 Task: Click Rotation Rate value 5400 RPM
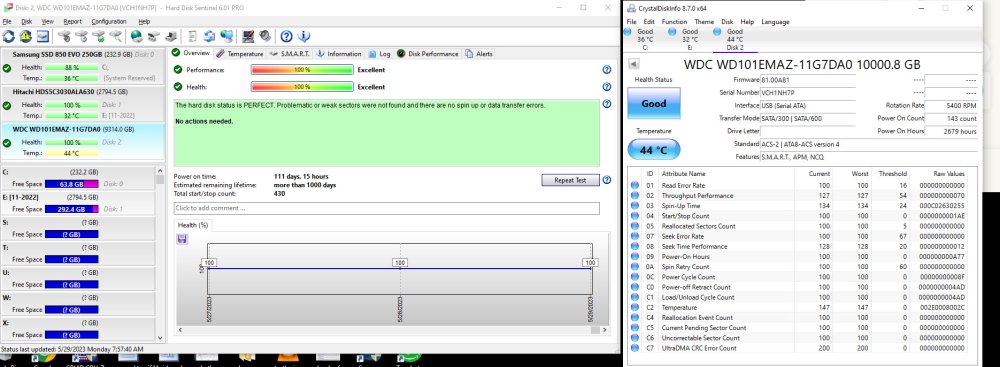pyautogui.click(x=951, y=105)
